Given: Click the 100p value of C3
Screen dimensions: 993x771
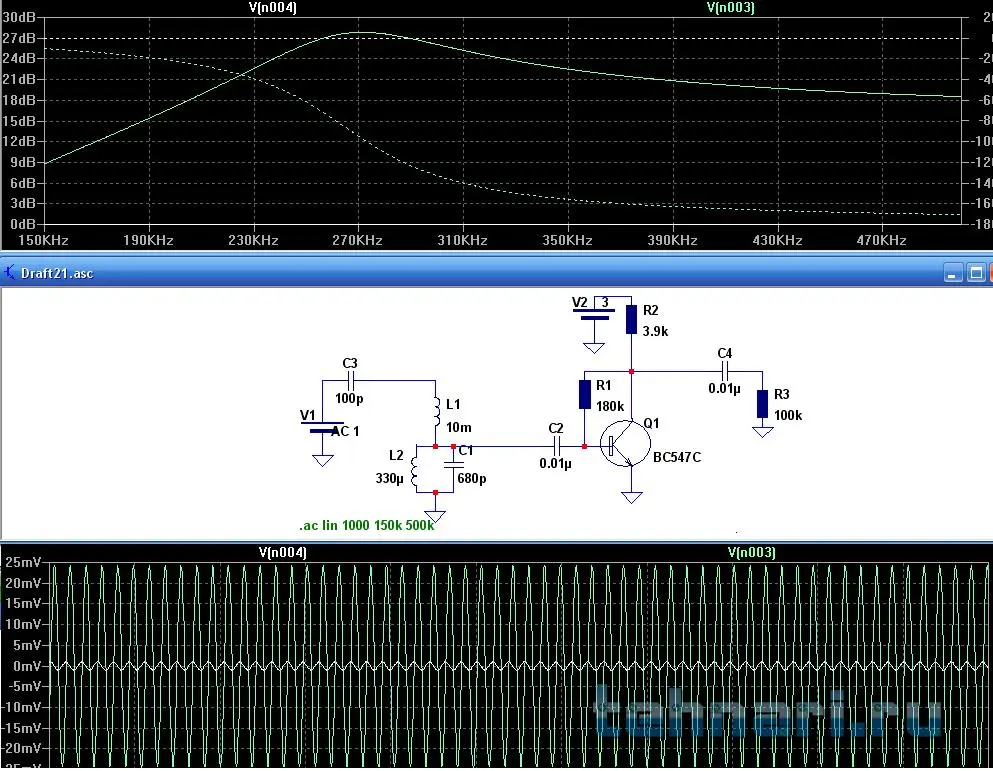Looking at the screenshot, I should point(349,398).
